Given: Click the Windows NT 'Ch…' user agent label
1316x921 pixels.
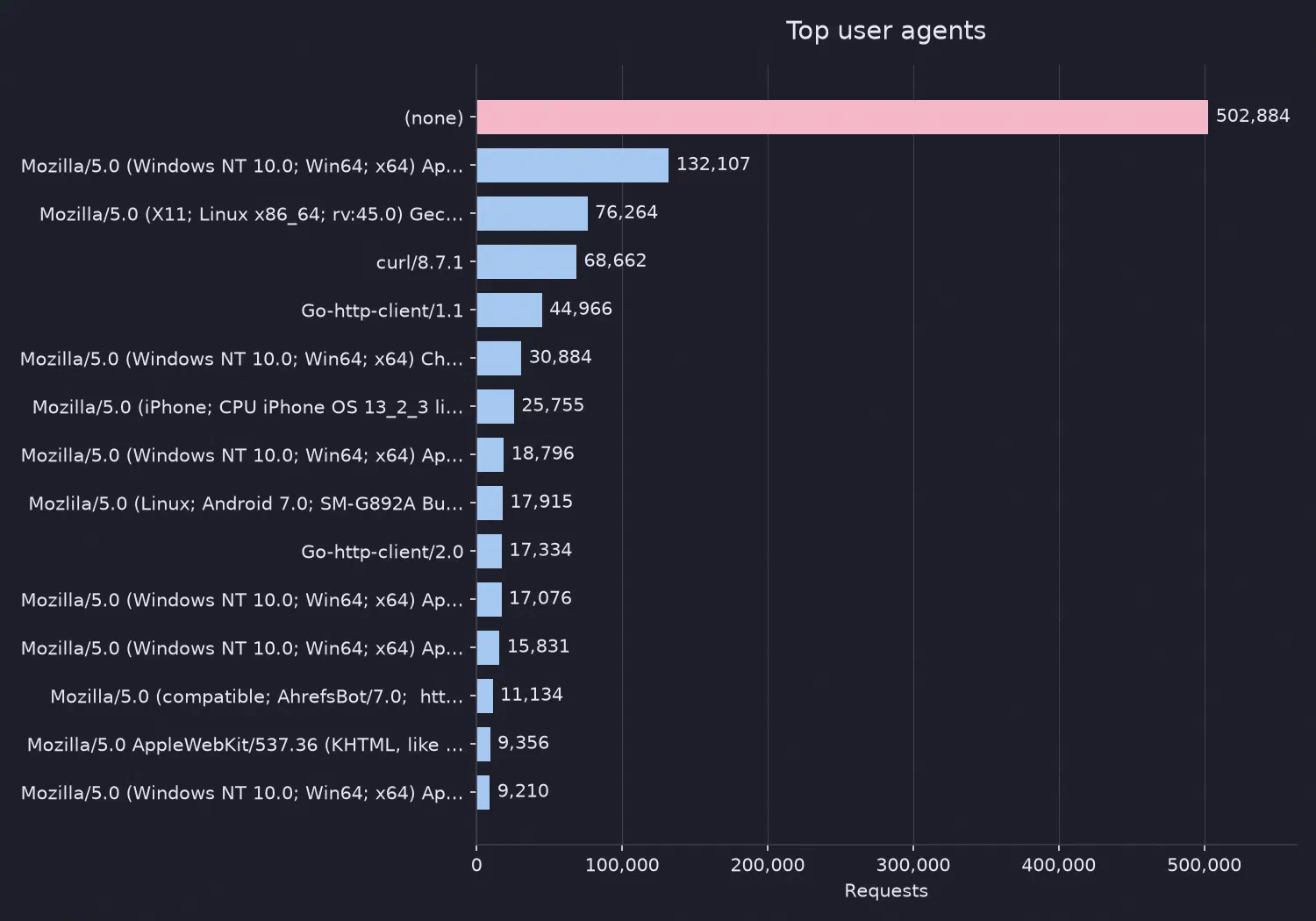Looking at the screenshot, I should [x=241, y=359].
